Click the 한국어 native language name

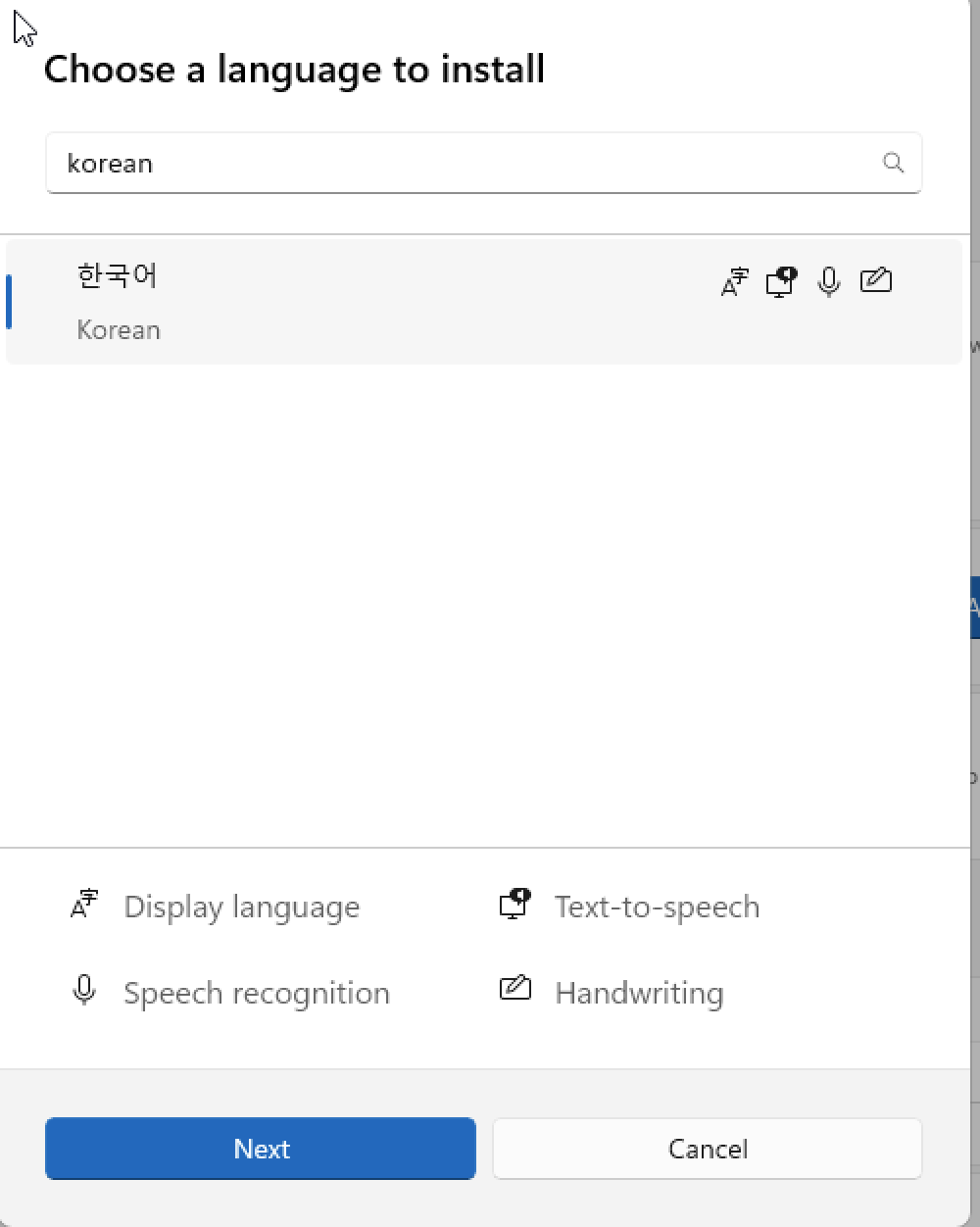[117, 275]
